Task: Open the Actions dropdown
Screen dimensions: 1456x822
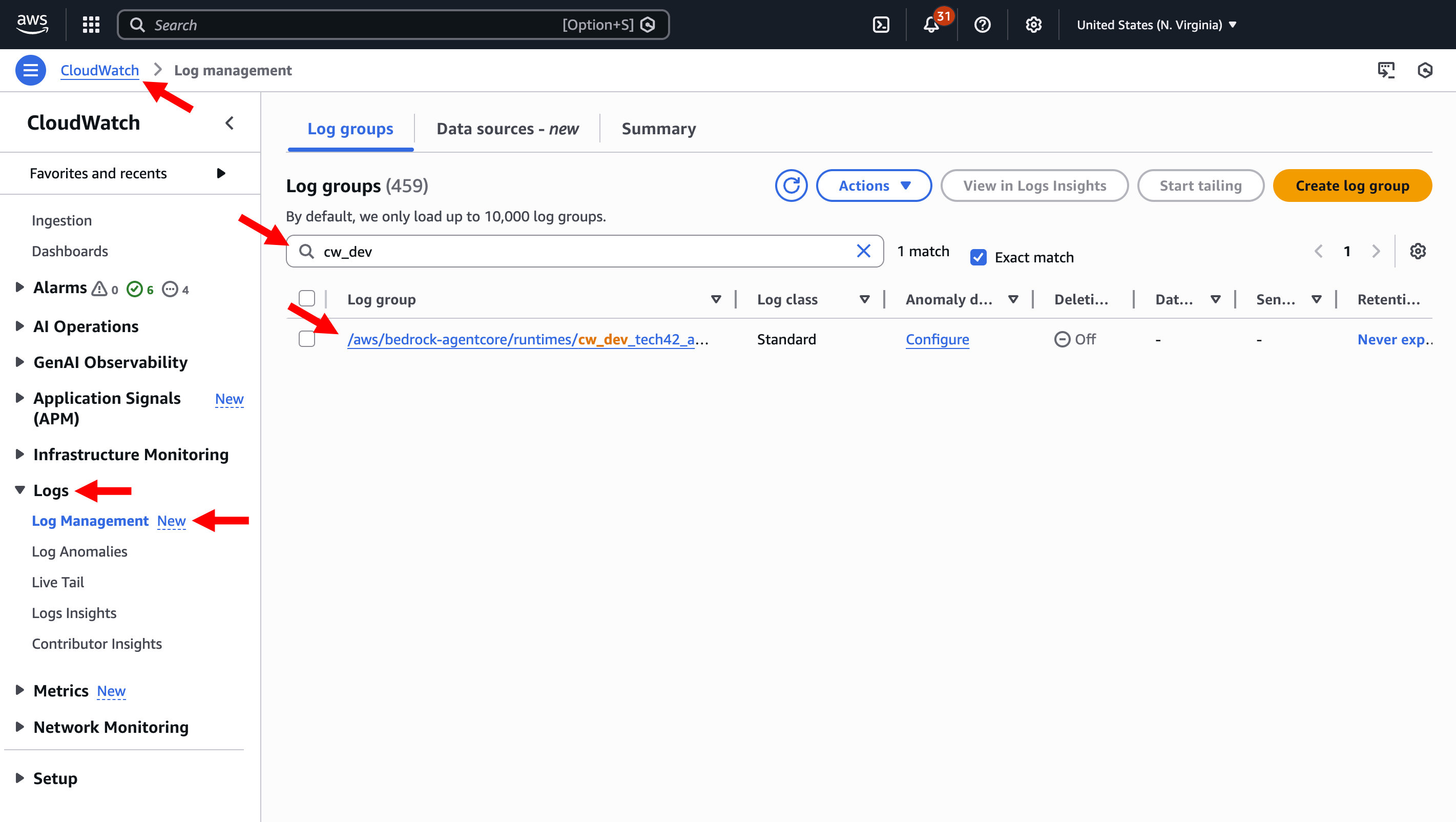Action: coord(874,186)
